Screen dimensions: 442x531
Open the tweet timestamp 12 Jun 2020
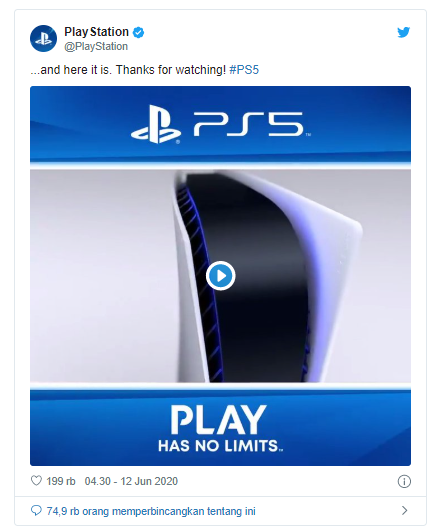pyautogui.click(x=131, y=481)
